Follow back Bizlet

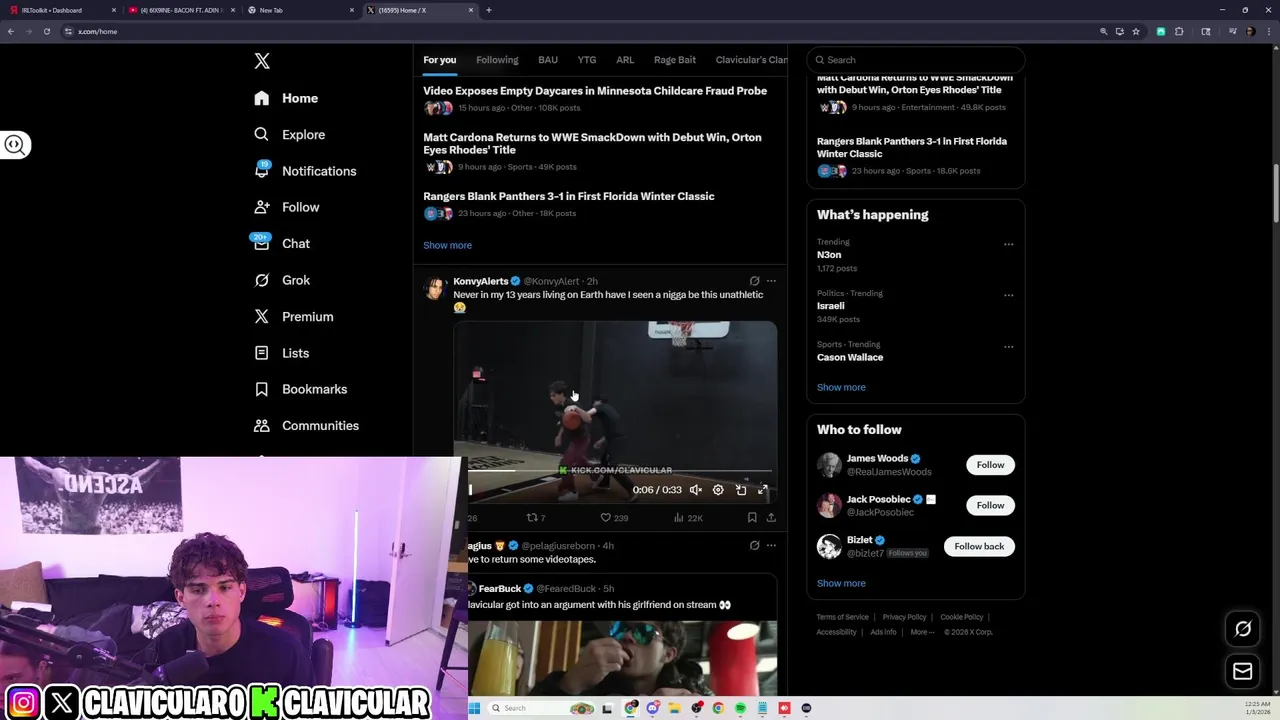[979, 546]
